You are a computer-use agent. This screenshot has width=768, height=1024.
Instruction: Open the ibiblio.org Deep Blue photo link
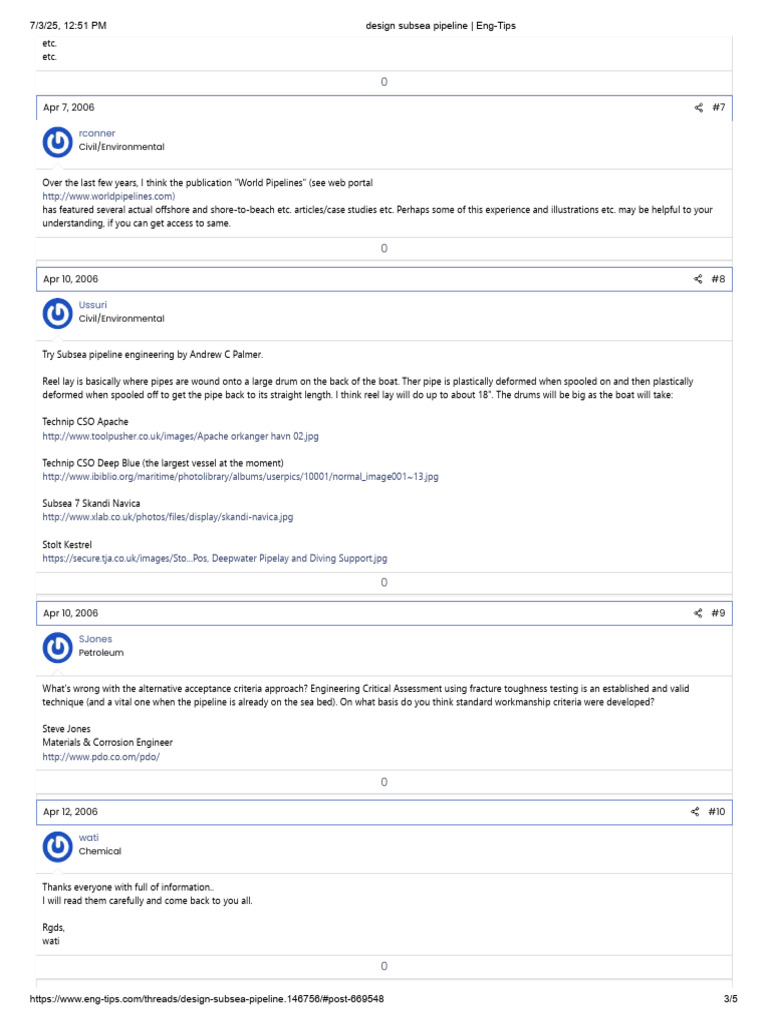[x=240, y=477]
